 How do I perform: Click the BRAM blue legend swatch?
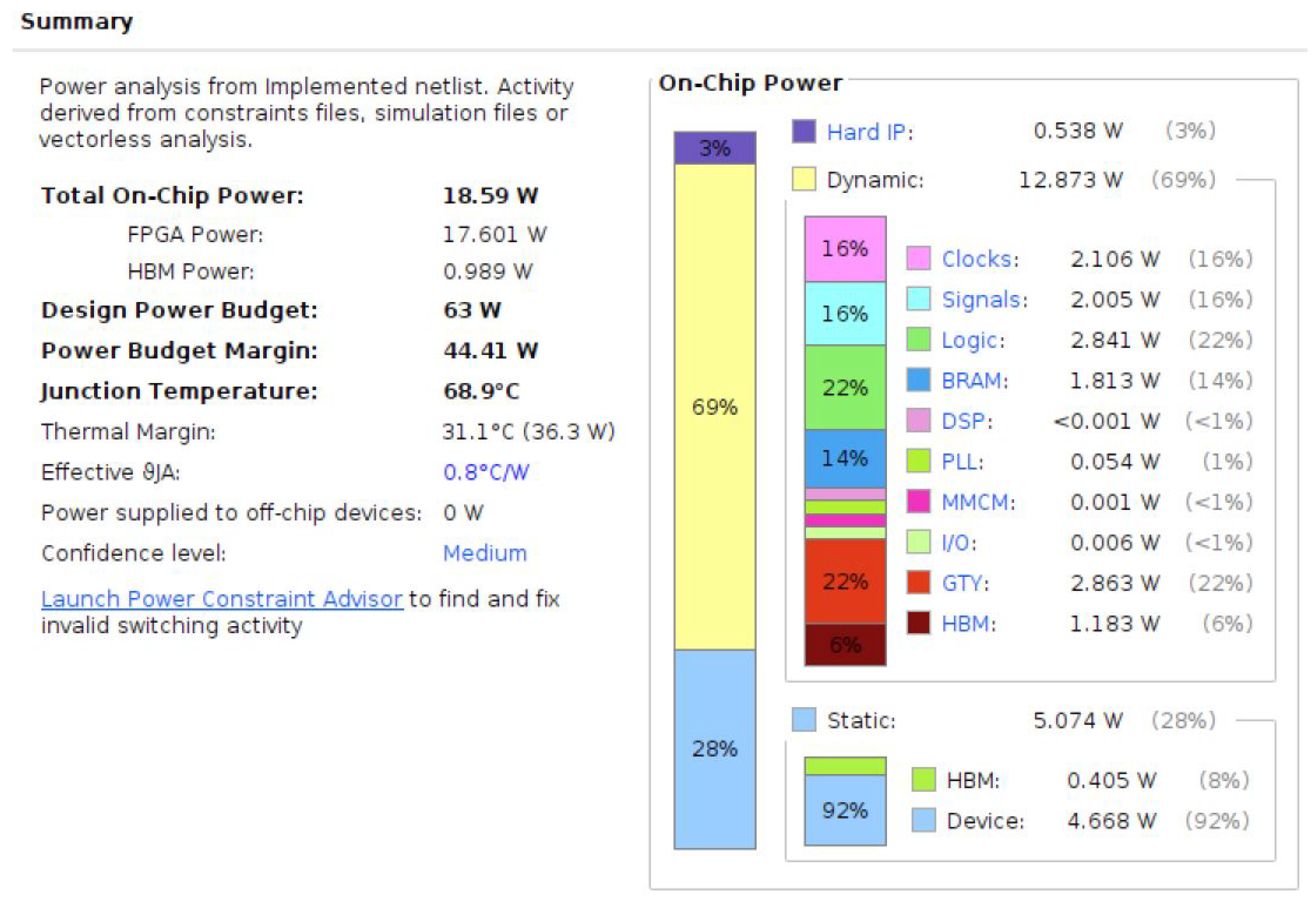pos(918,379)
